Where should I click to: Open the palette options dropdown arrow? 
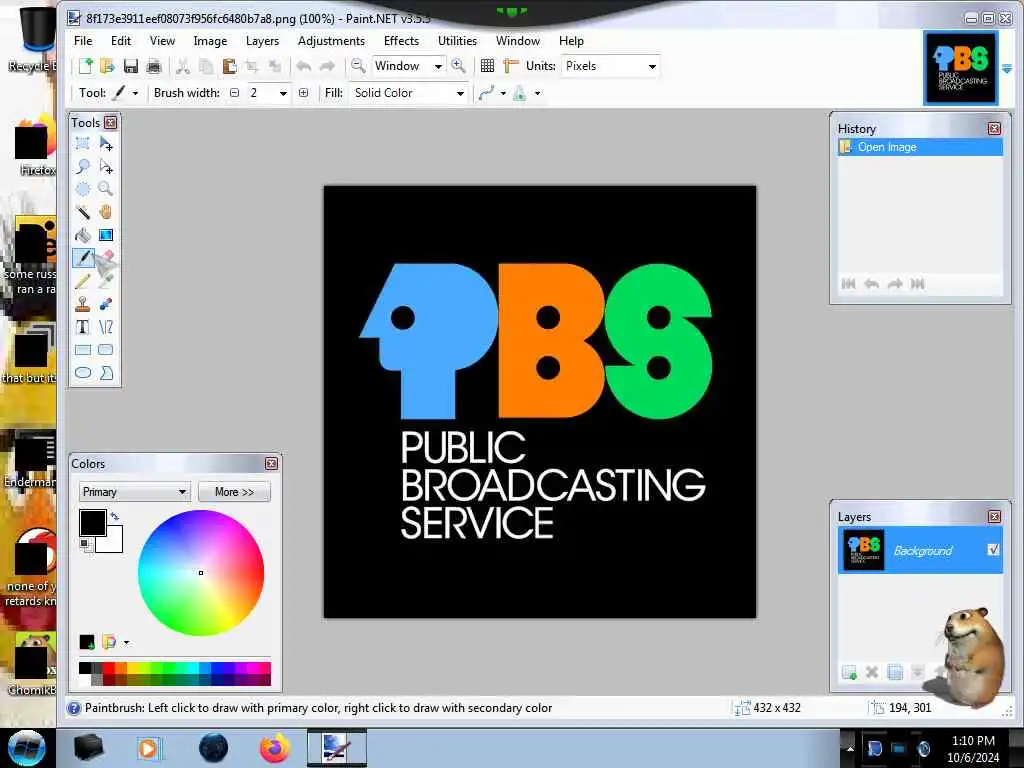click(126, 643)
